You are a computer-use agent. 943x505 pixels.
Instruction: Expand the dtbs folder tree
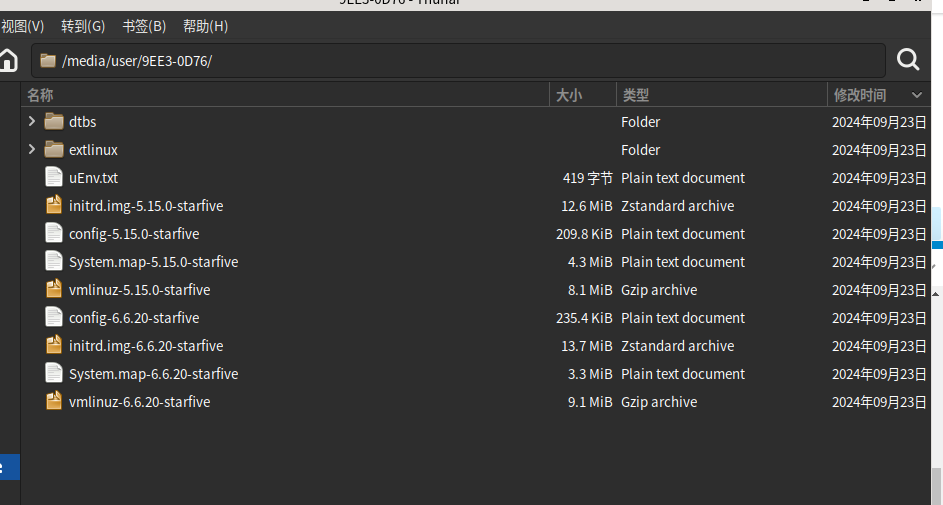(32, 121)
